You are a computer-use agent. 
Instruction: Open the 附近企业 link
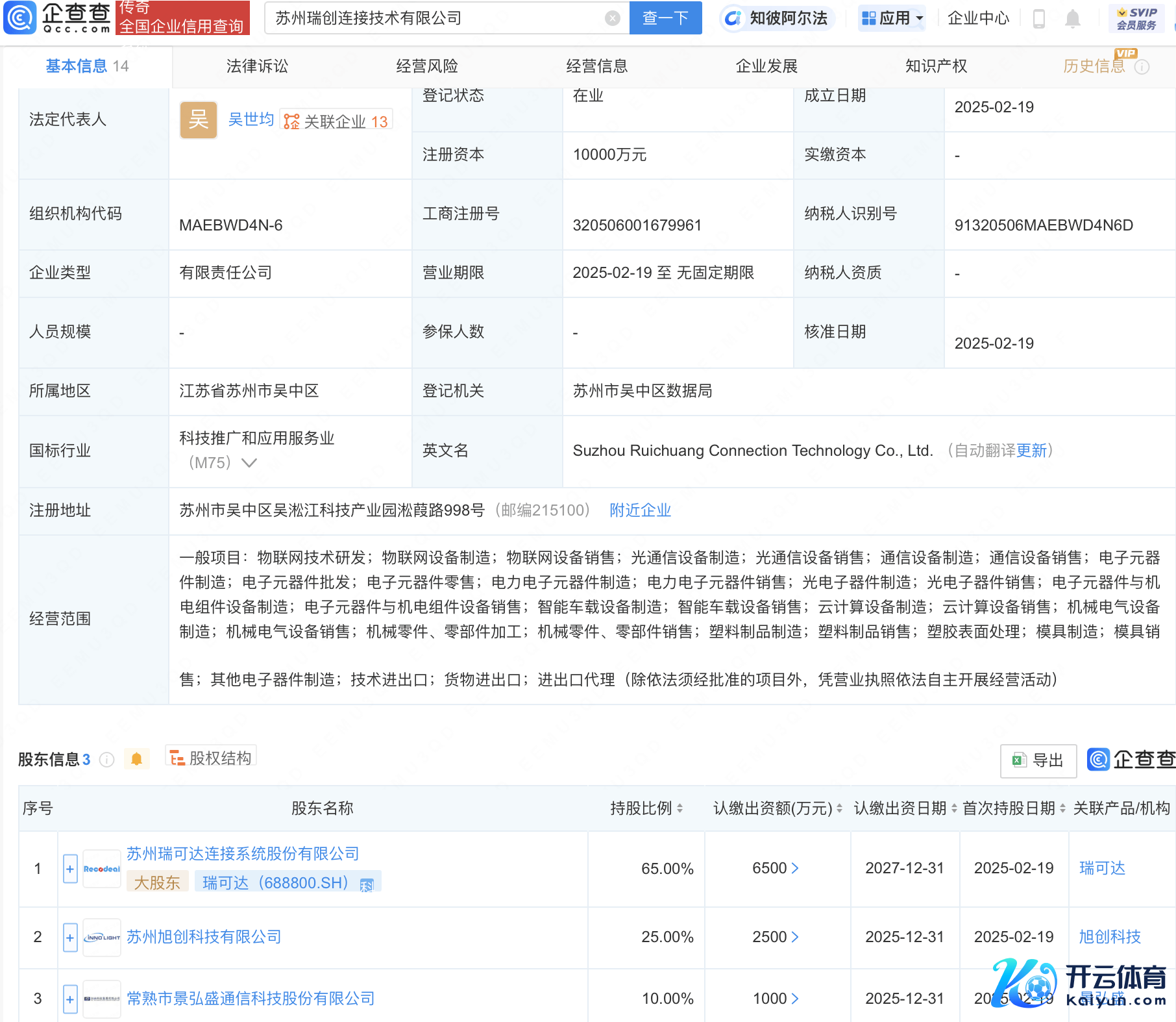[640, 510]
